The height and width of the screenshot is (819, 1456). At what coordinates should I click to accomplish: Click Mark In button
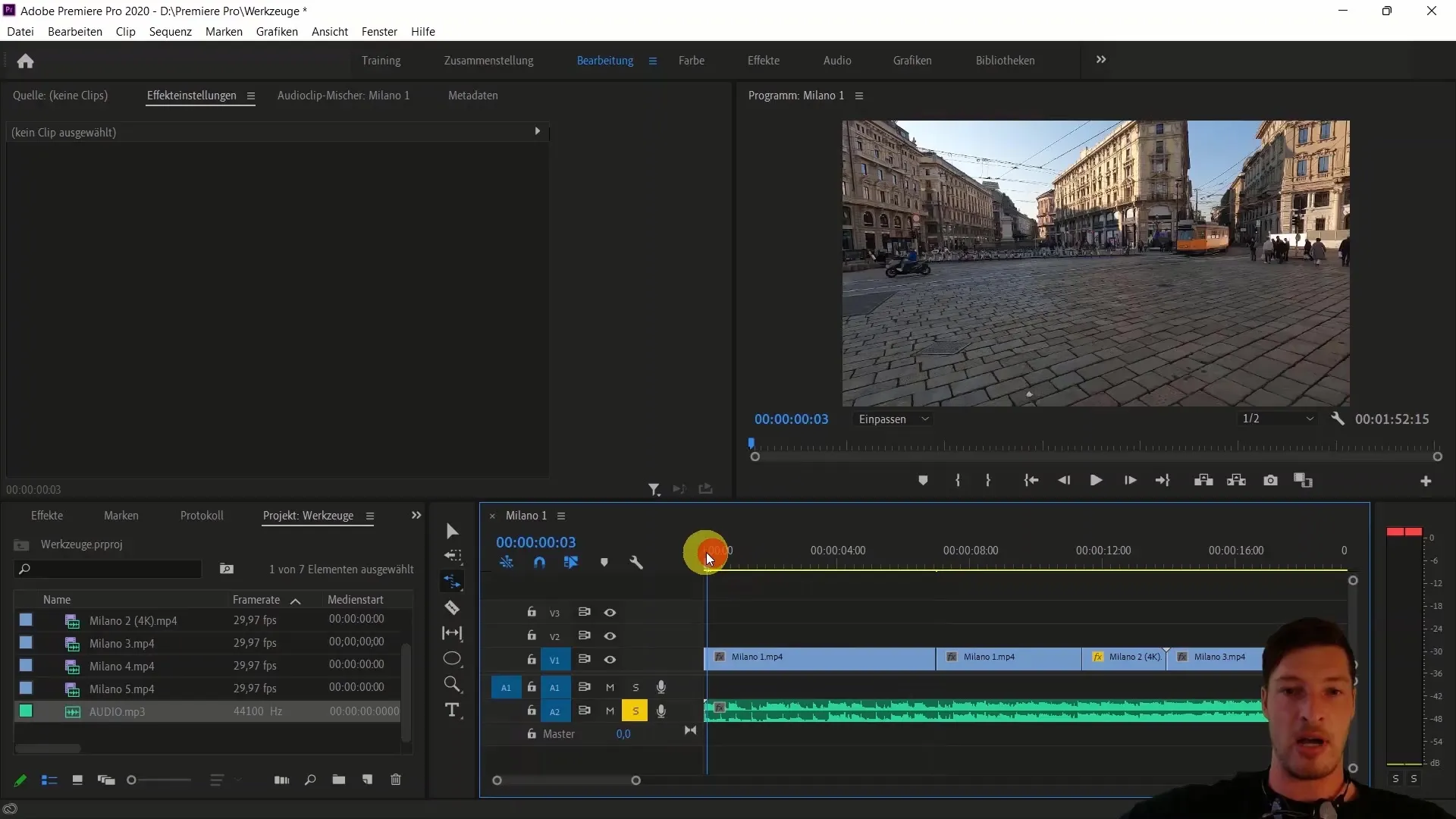958,480
